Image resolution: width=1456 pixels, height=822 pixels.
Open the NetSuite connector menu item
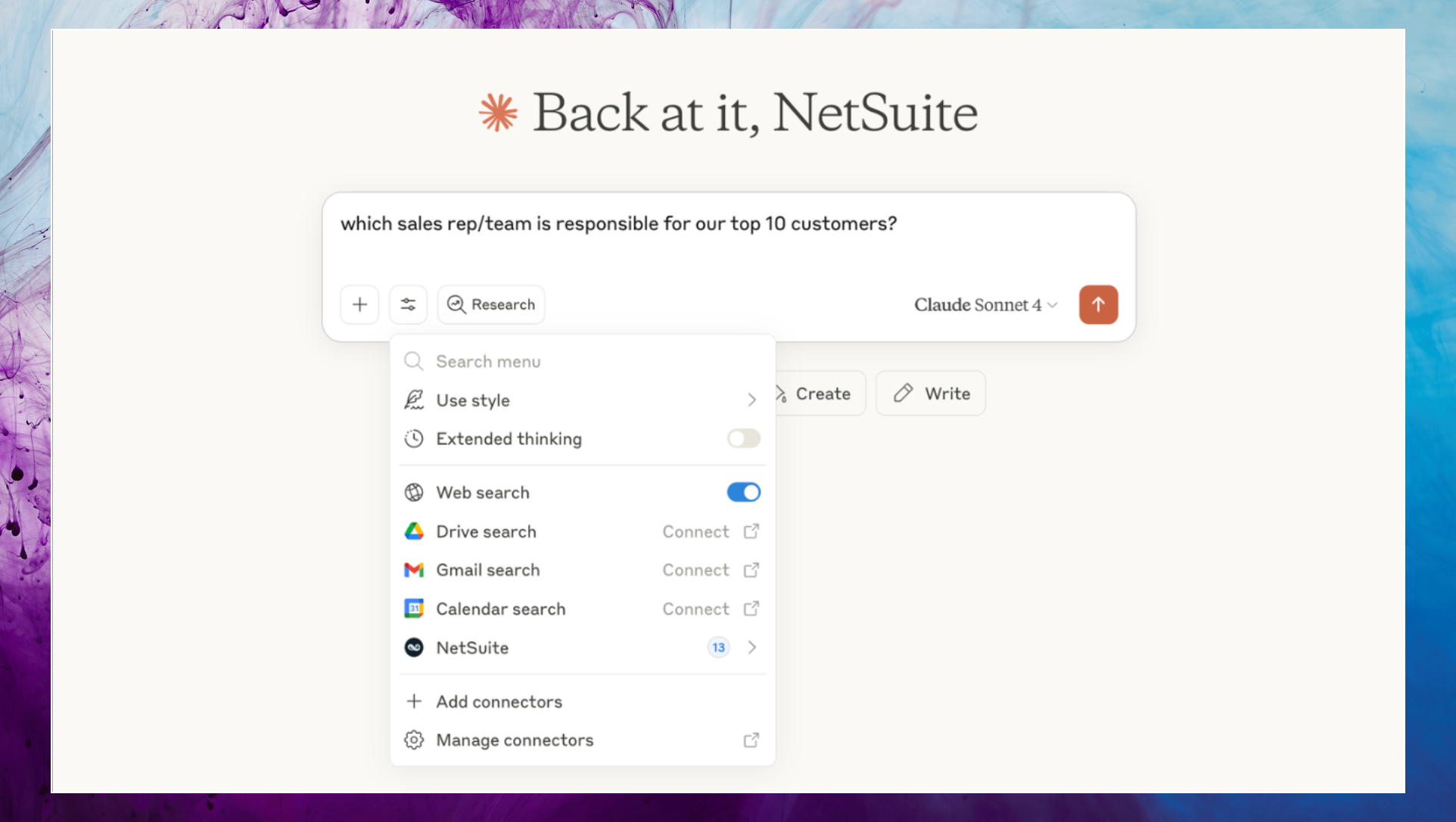[583, 647]
